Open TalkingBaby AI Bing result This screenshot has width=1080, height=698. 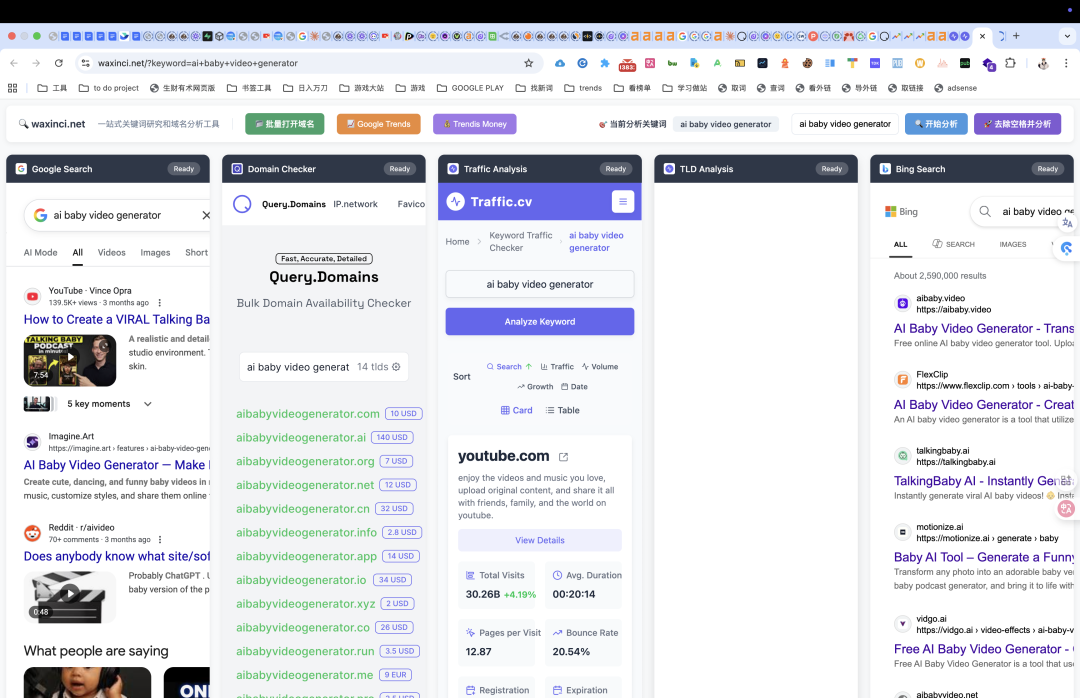(984, 481)
